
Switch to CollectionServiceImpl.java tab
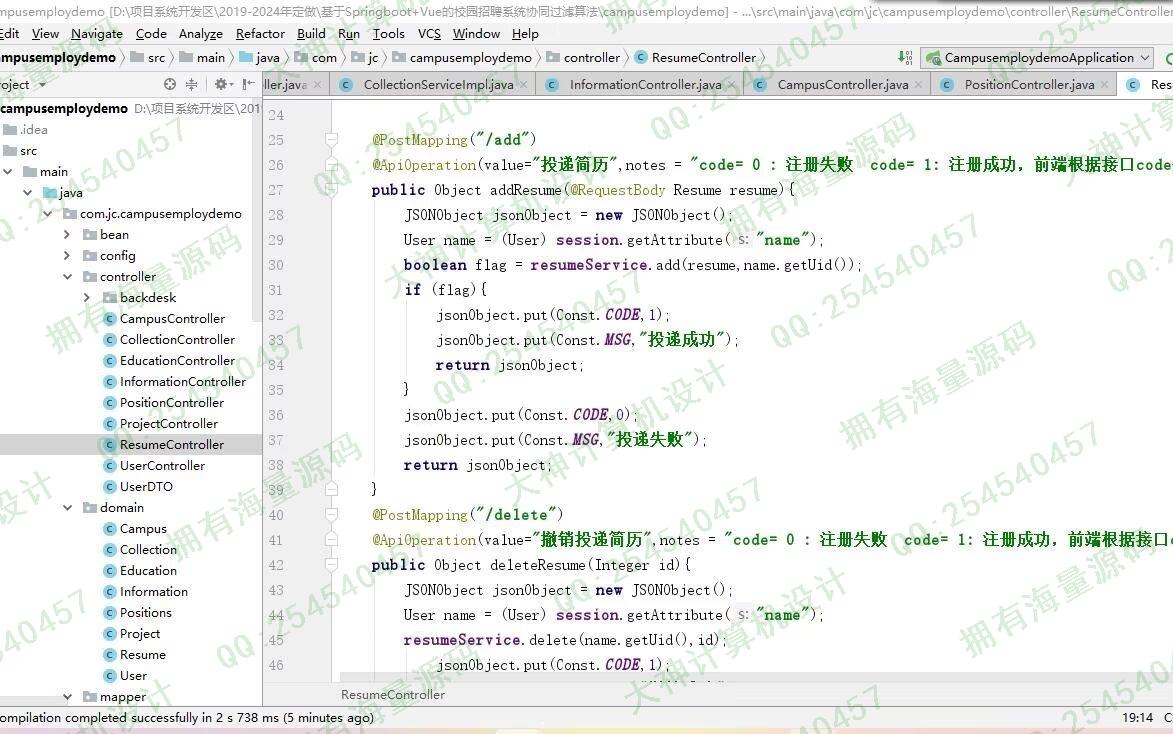(438, 85)
